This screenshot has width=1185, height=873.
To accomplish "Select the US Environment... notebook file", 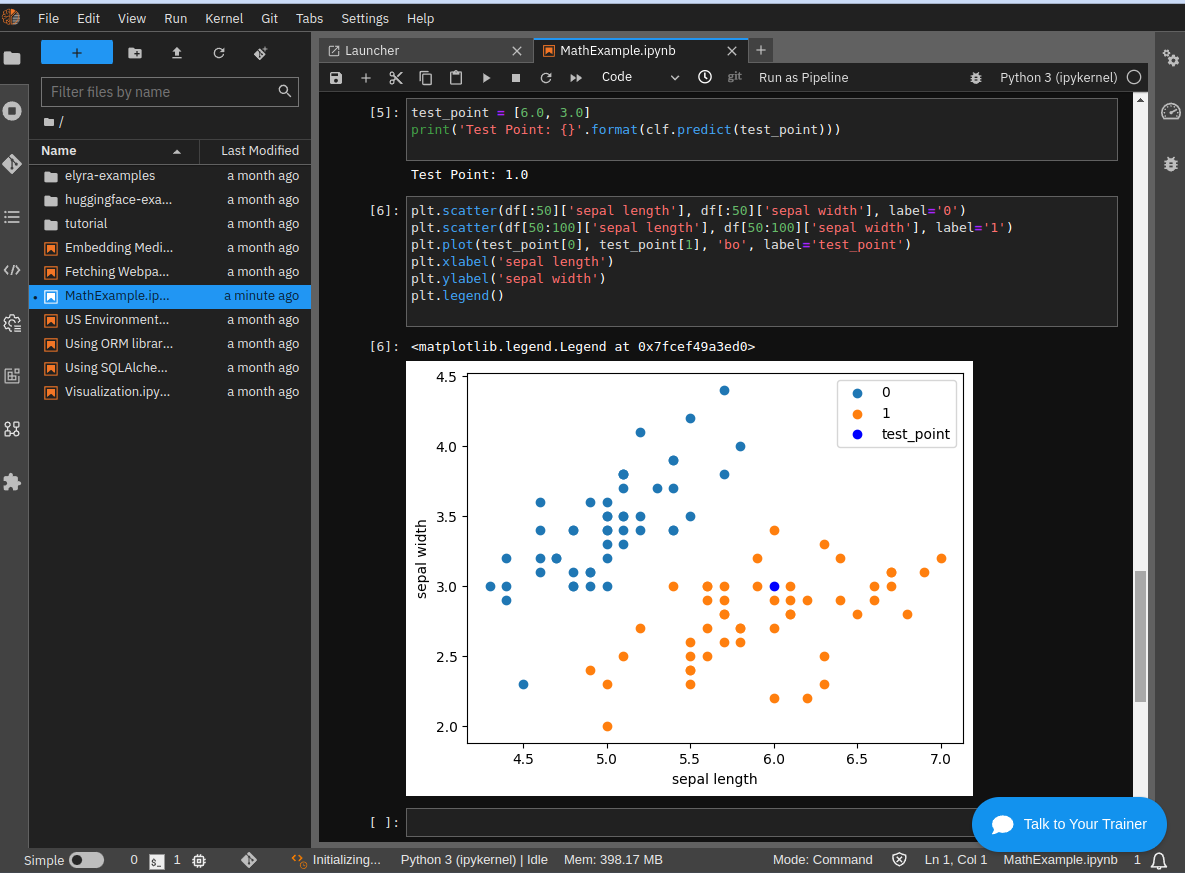I will click(x=170, y=320).
